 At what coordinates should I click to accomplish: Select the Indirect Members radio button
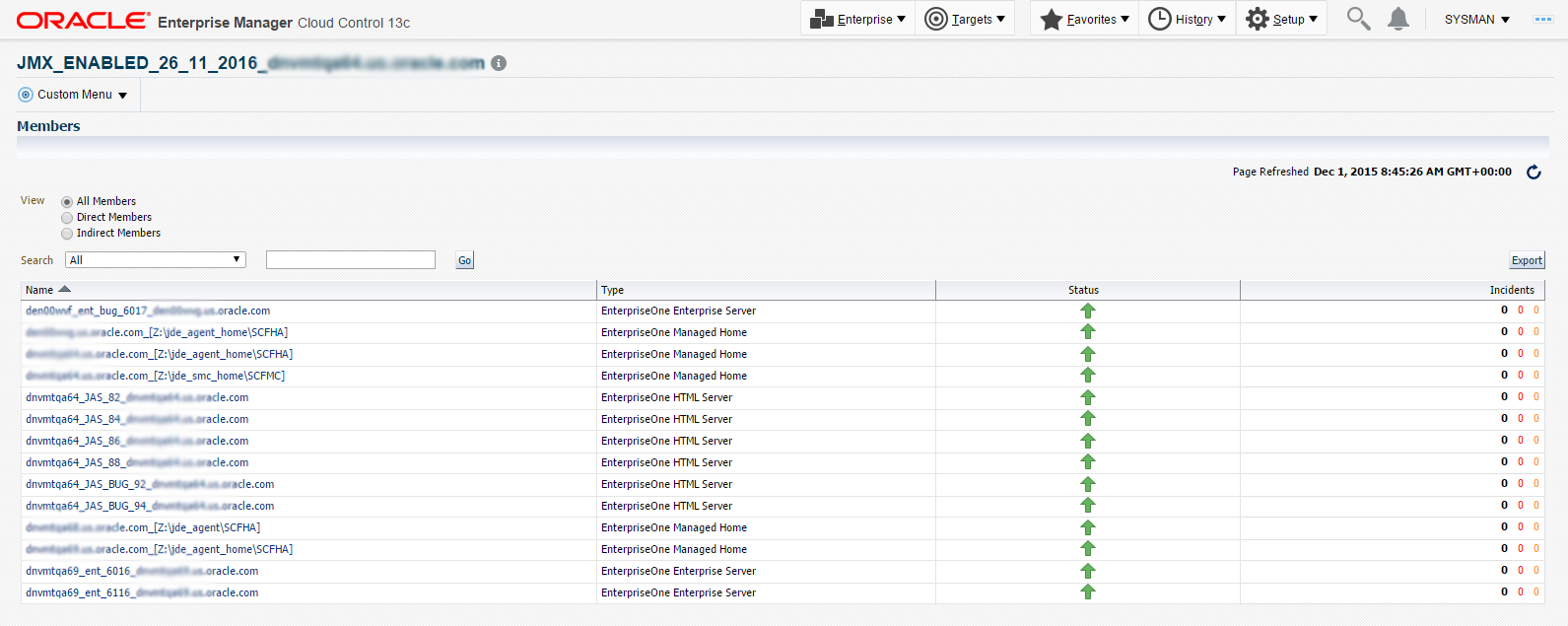pyautogui.click(x=67, y=234)
